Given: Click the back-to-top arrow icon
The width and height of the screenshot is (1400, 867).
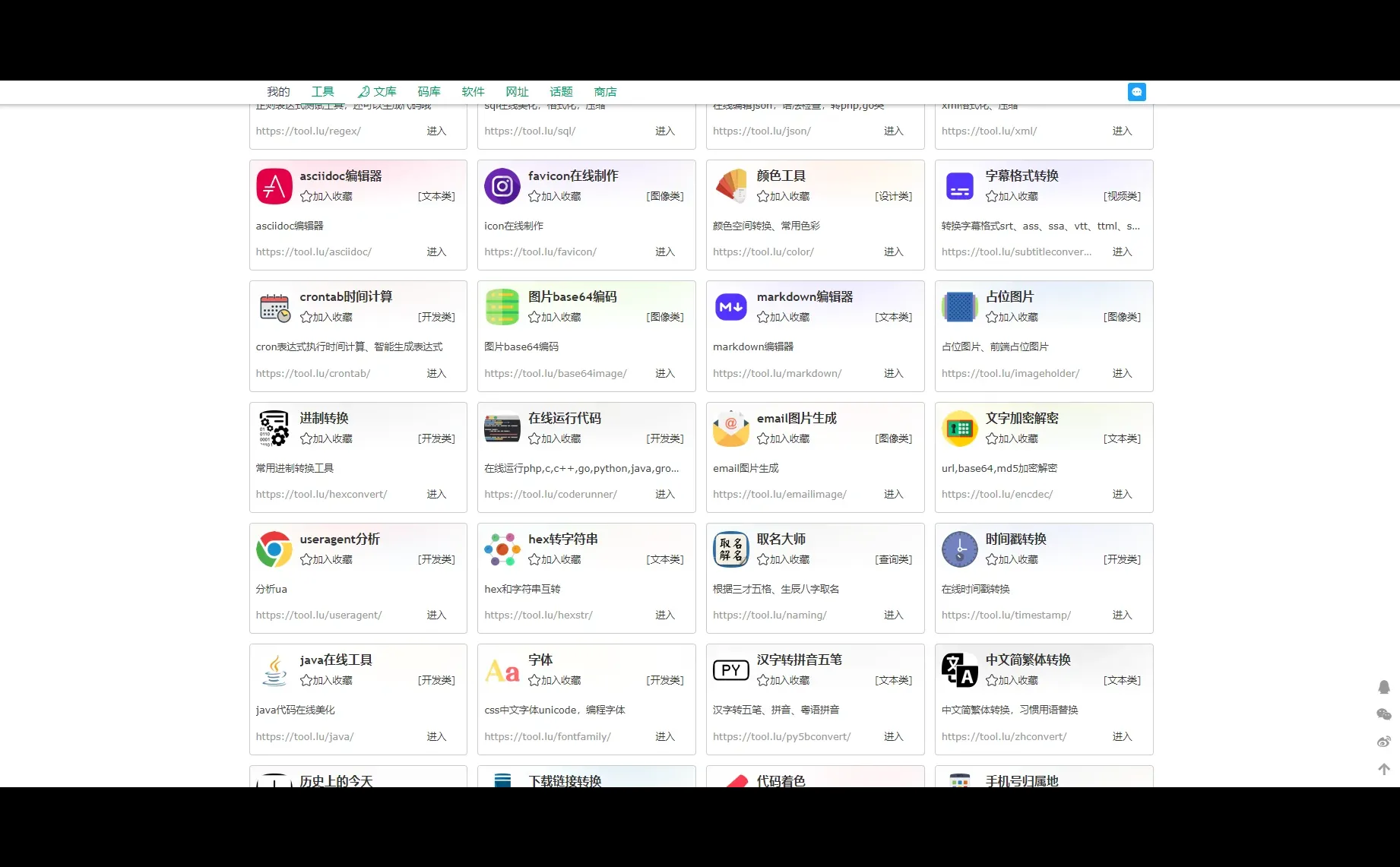Looking at the screenshot, I should pos(1384,769).
